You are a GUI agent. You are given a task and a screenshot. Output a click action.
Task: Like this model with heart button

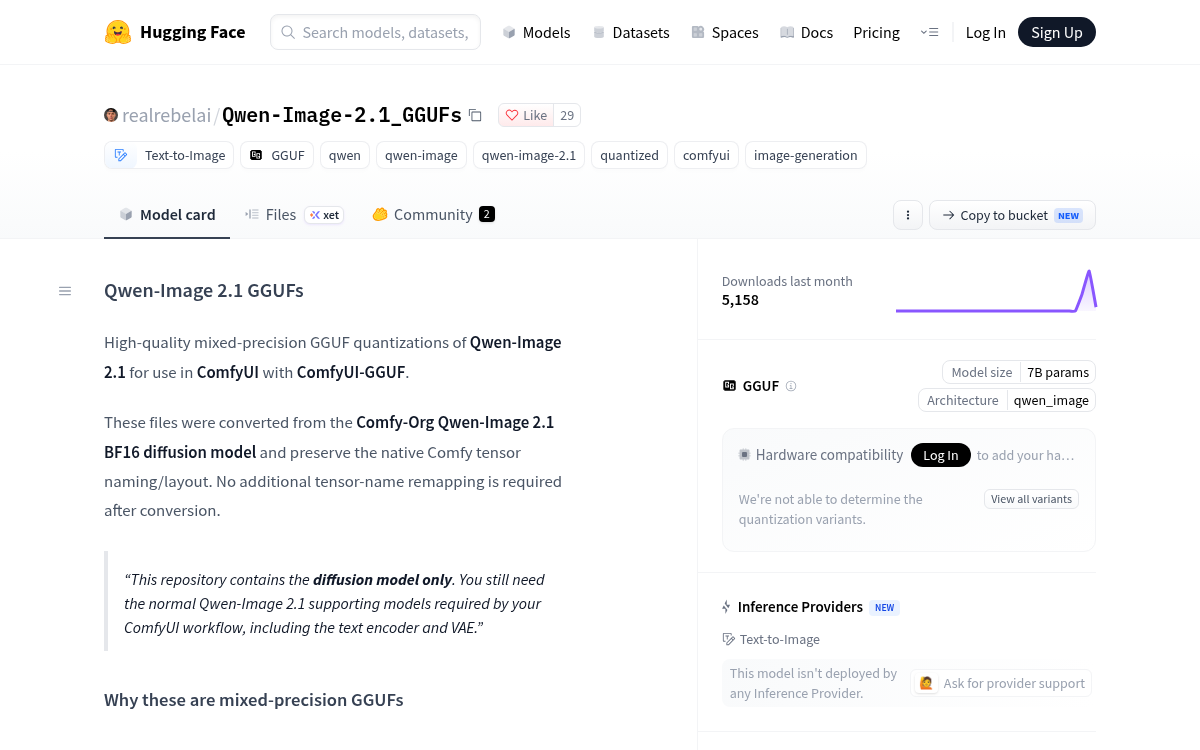pyautogui.click(x=526, y=115)
